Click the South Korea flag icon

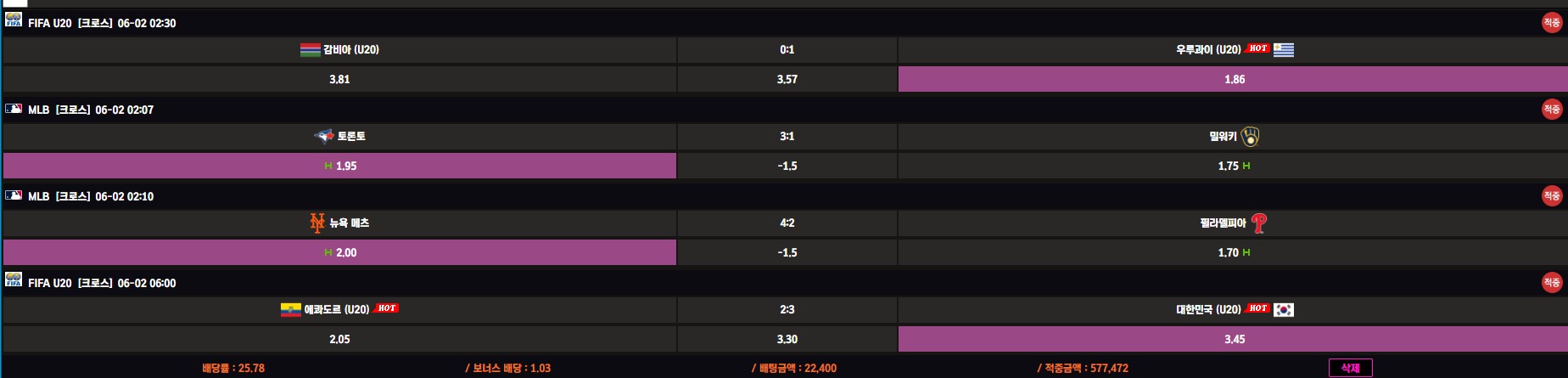(x=1283, y=310)
